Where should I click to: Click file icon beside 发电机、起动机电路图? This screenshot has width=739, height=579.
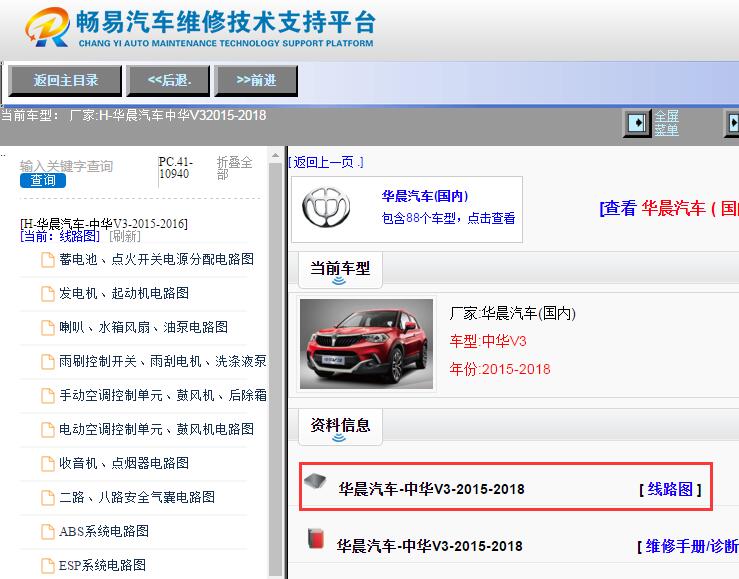click(x=48, y=294)
